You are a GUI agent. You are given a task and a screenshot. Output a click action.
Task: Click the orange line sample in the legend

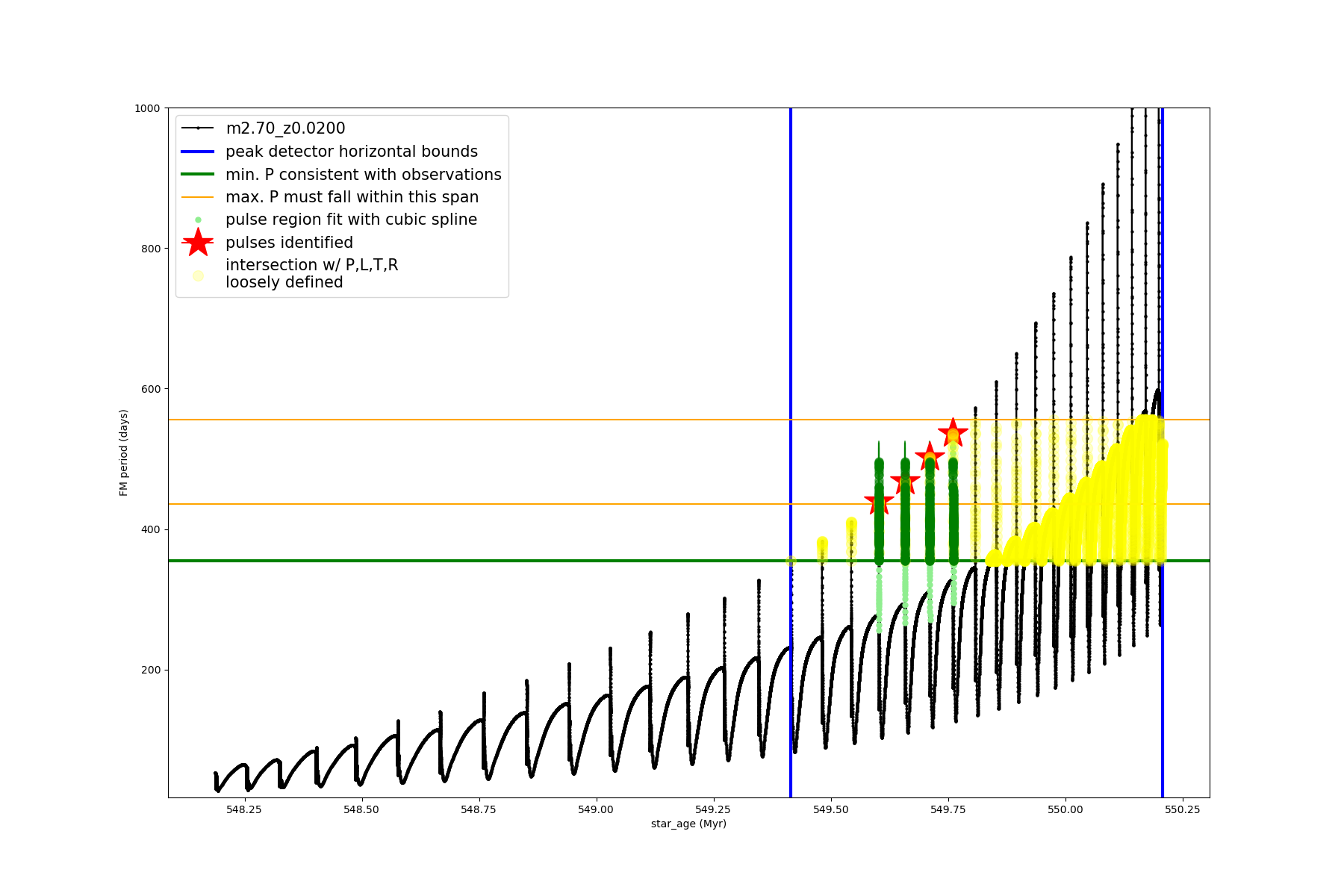(198, 197)
